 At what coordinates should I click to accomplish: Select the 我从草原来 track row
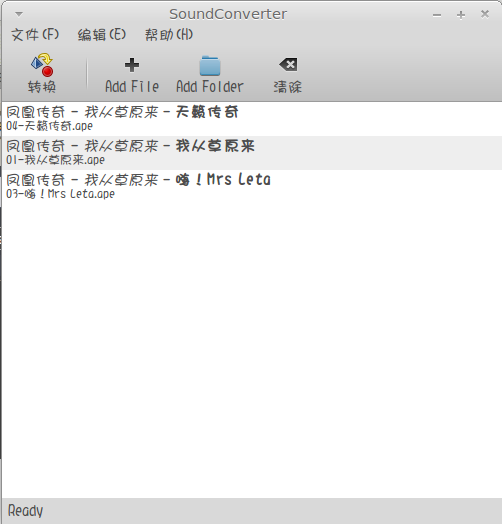(x=252, y=153)
